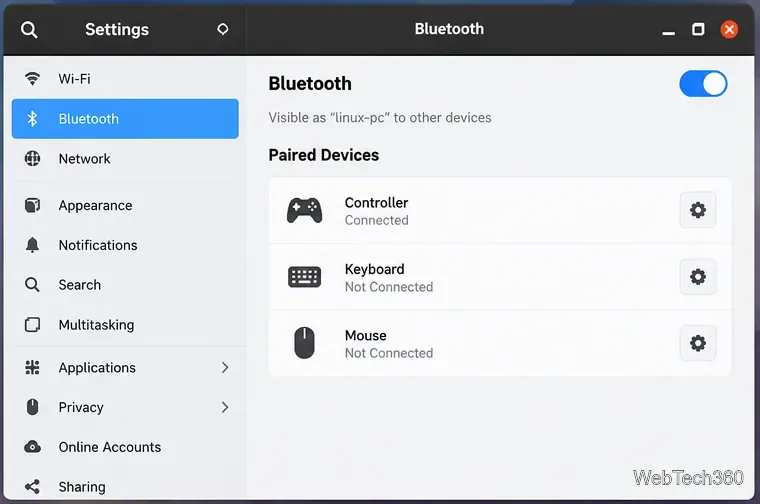Image resolution: width=760 pixels, height=504 pixels.
Task: Open the Network settings page
Action: 126,158
